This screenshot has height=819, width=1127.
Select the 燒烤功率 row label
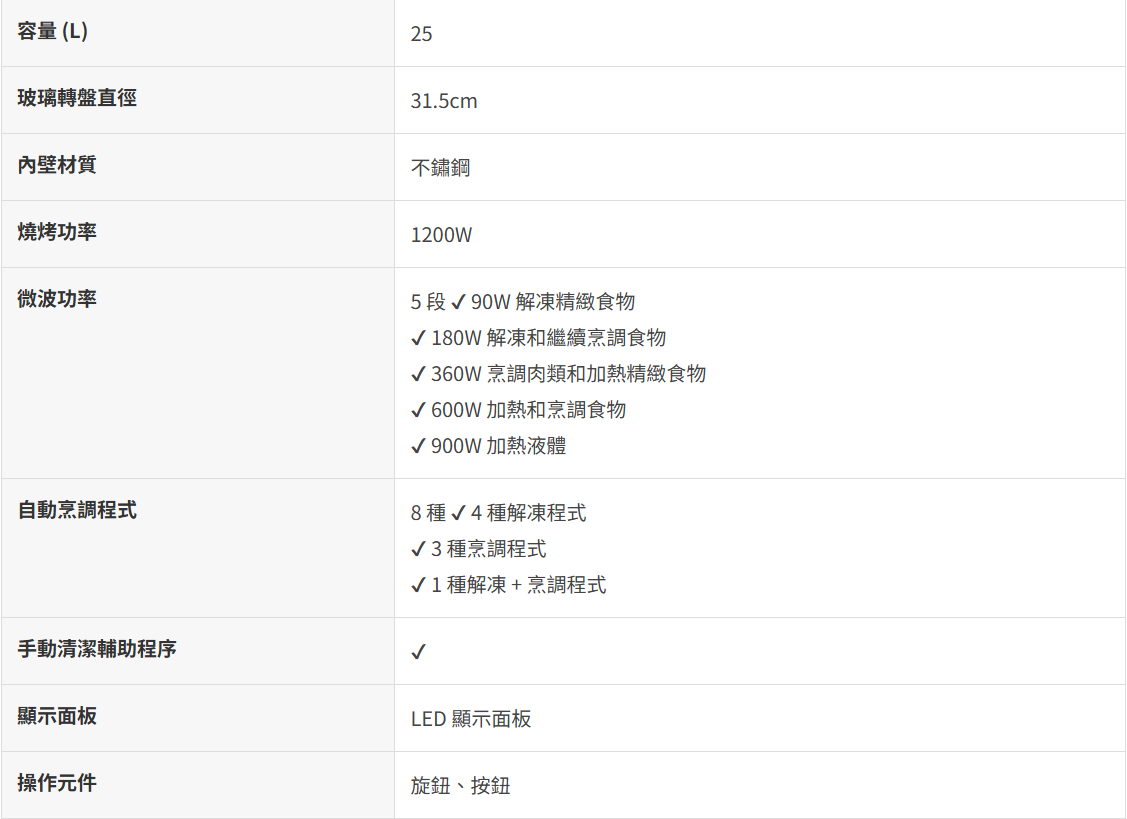point(57,233)
